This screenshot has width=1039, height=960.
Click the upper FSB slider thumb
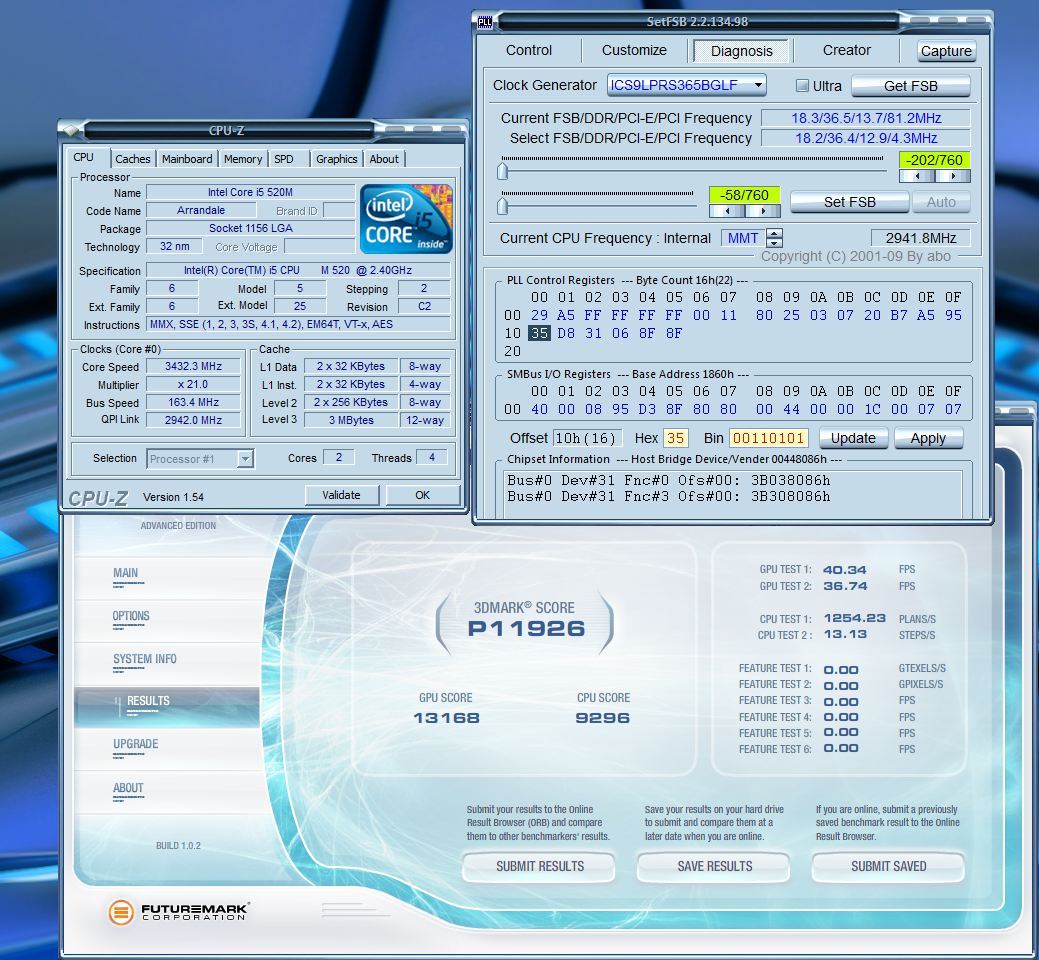tap(503, 172)
